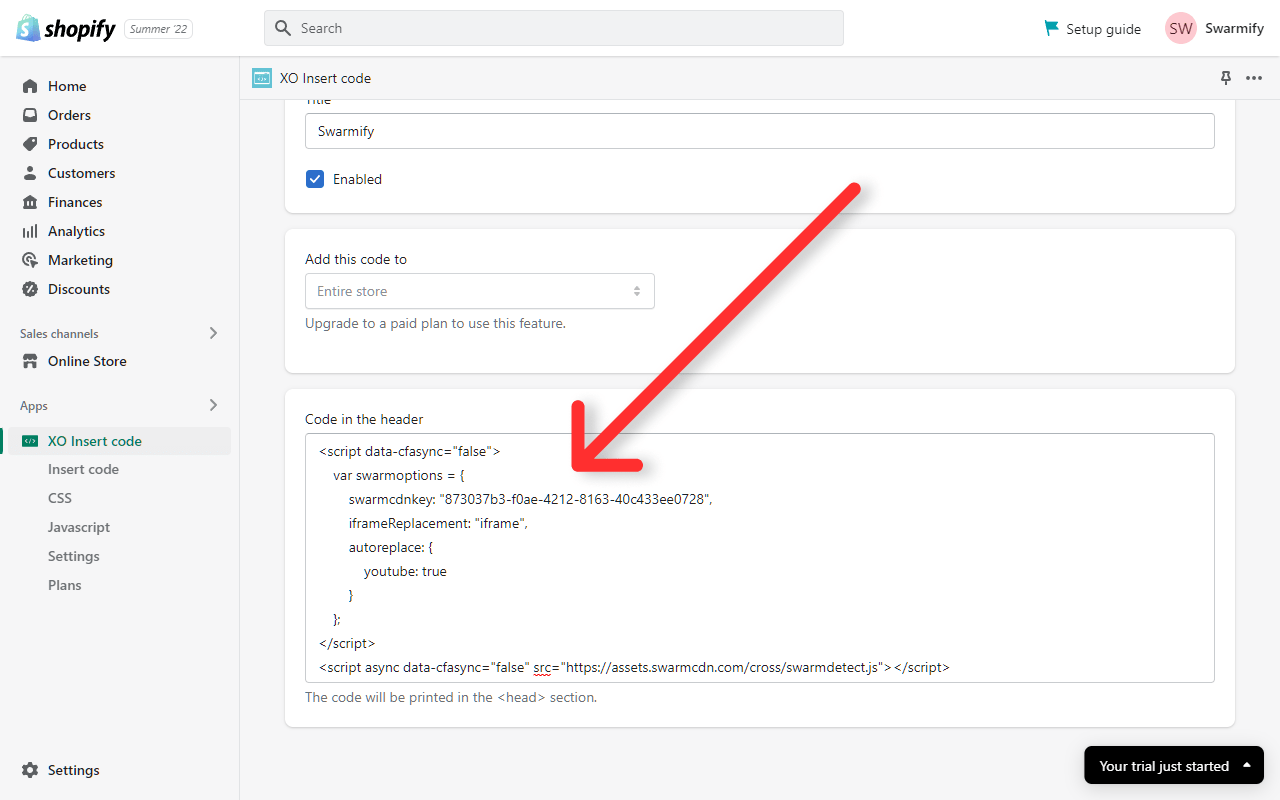The height and width of the screenshot is (800, 1280).
Task: Click the XO Insert code page title
Action: tap(325, 78)
